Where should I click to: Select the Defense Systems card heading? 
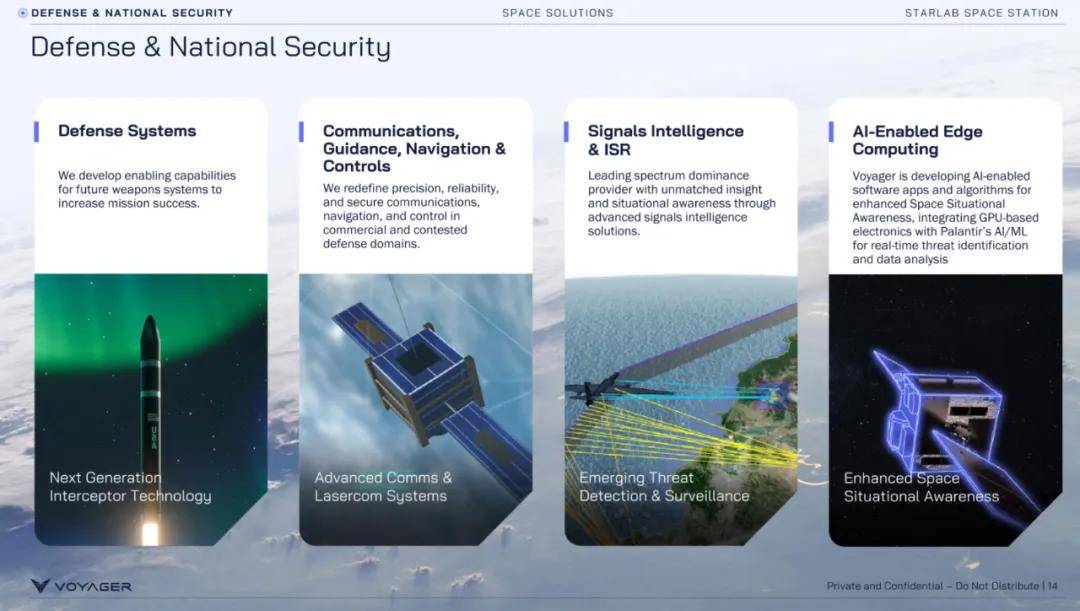(x=127, y=131)
